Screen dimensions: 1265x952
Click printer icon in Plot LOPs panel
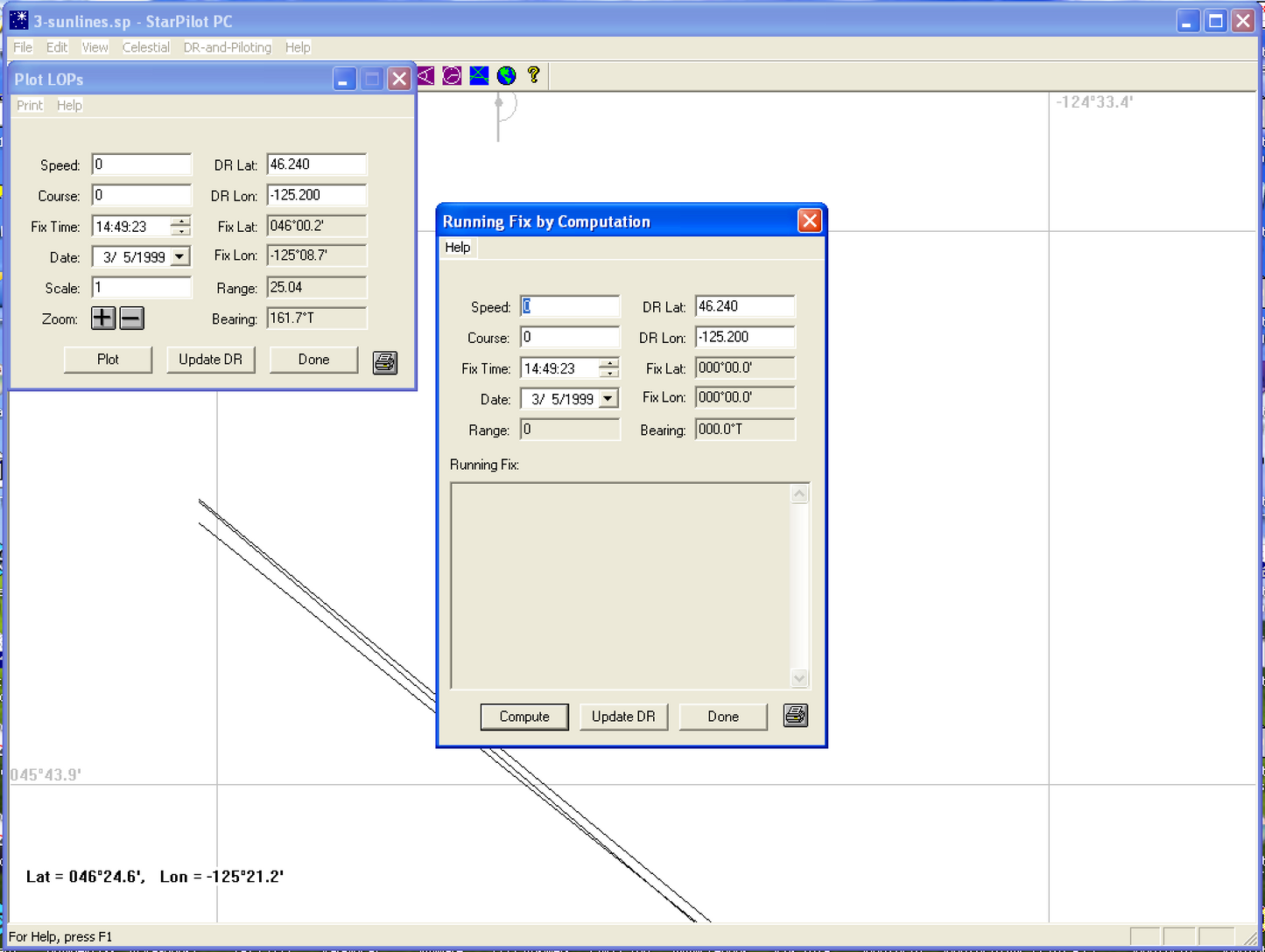[385, 362]
